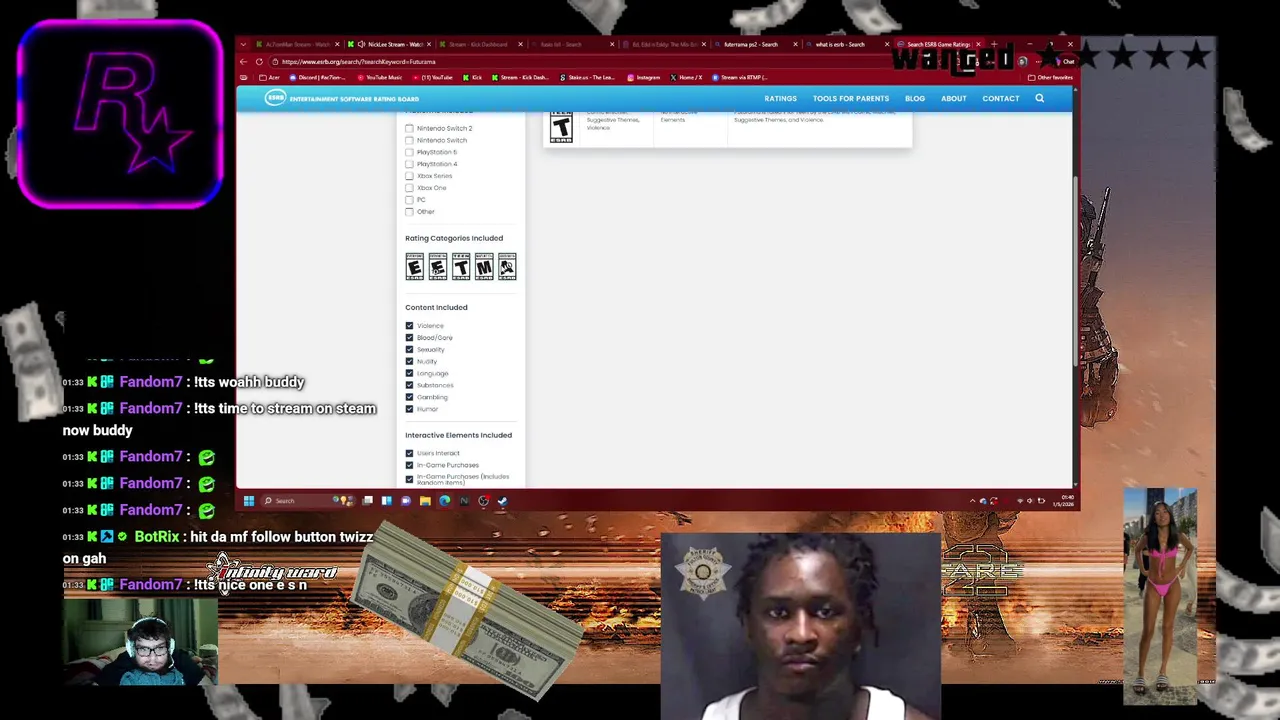Image resolution: width=1280 pixels, height=720 pixels.
Task: Uncheck the Violence content filter
Action: (x=409, y=326)
